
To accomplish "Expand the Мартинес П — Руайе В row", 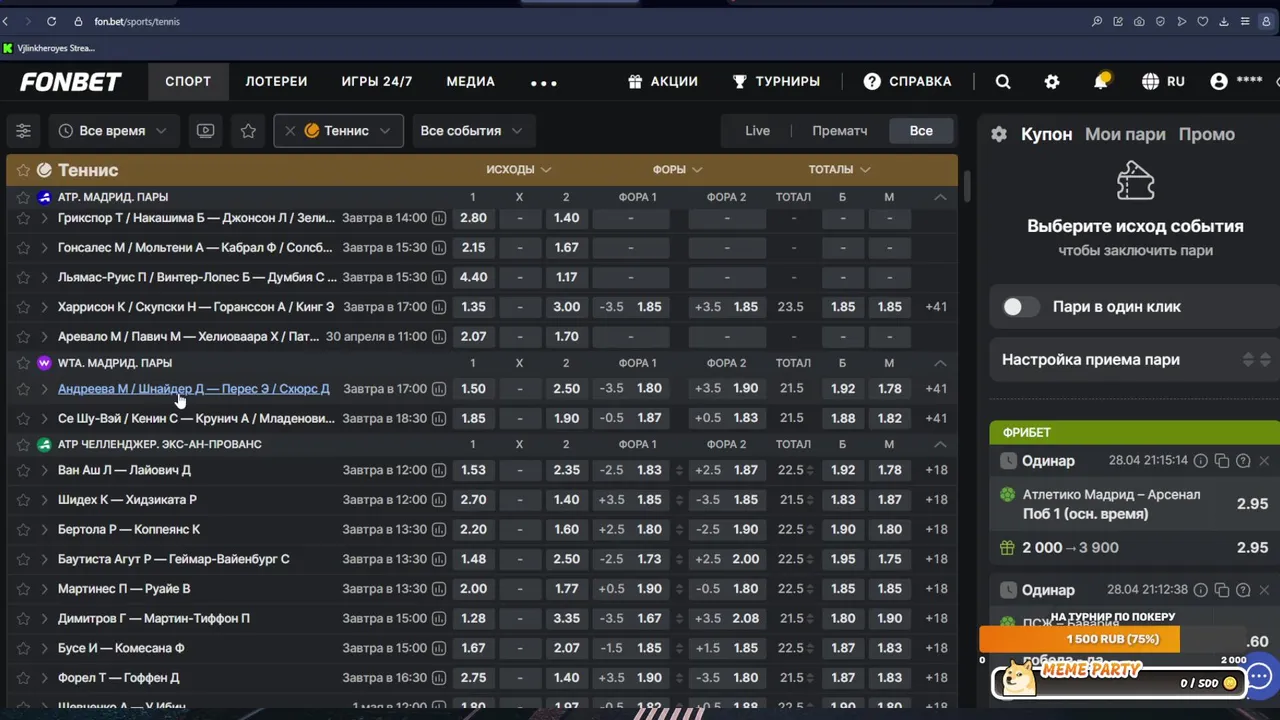I will 44,589.
